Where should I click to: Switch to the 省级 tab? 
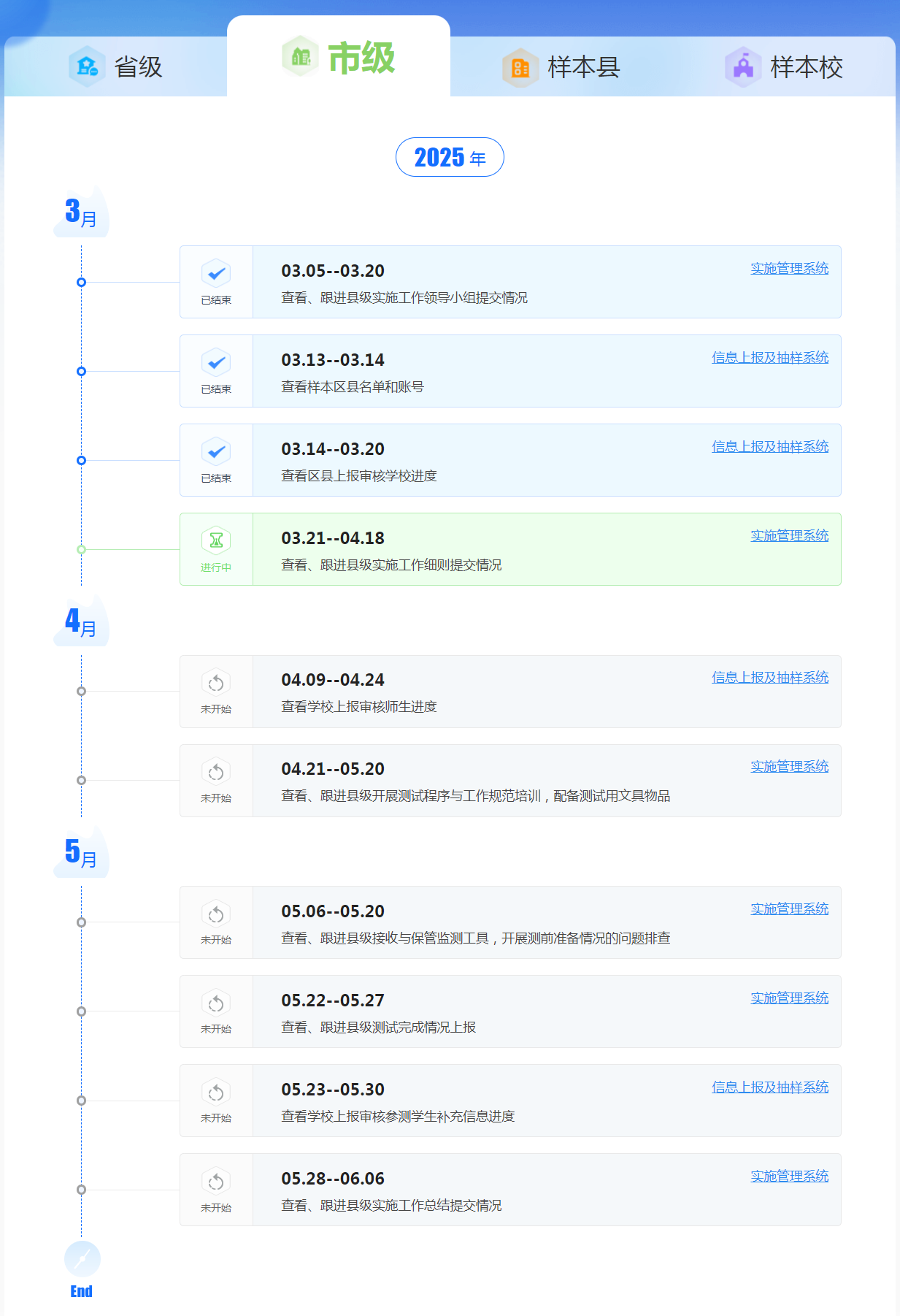(115, 66)
